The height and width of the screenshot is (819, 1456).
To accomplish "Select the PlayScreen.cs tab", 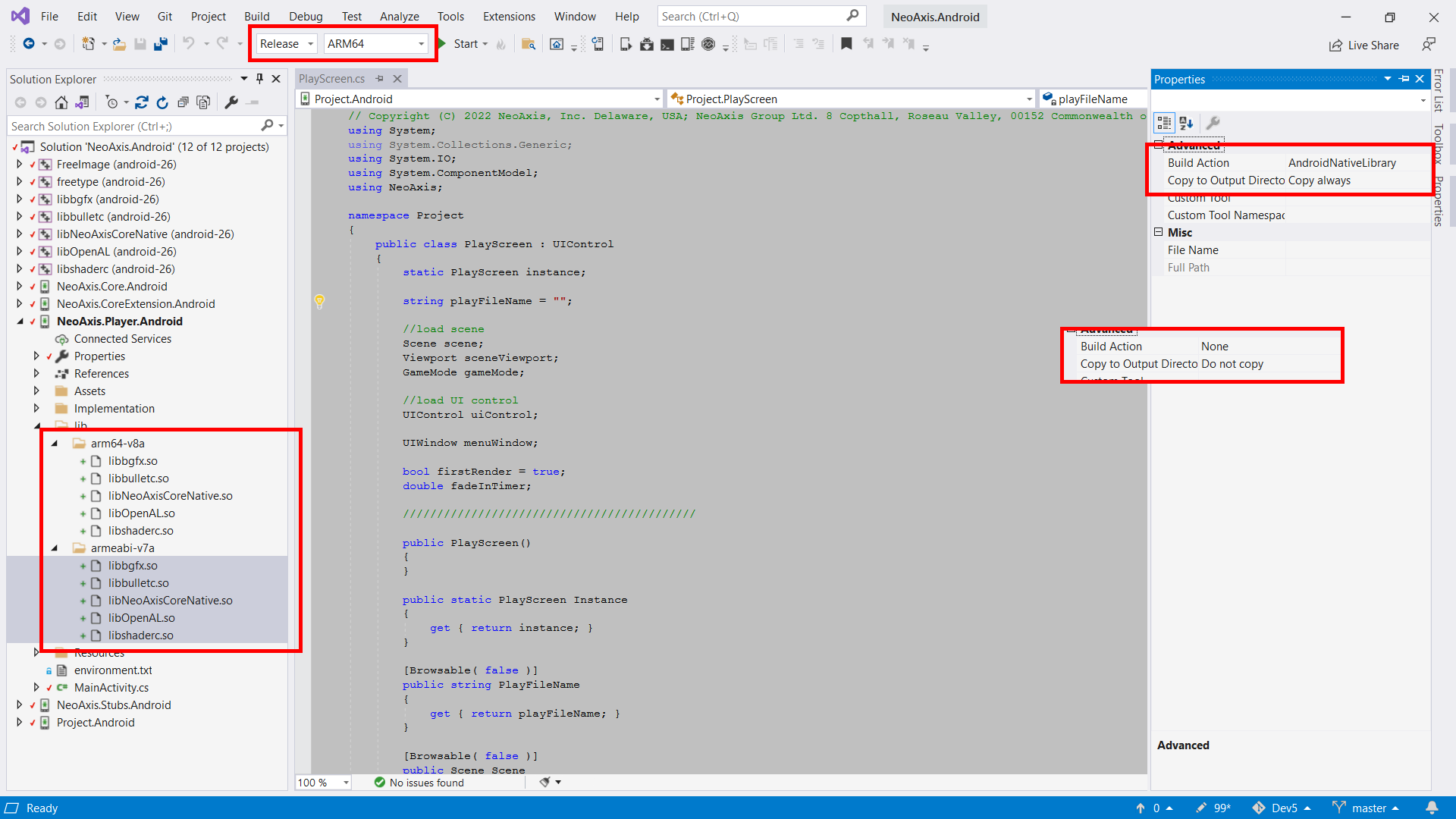I will (331, 79).
